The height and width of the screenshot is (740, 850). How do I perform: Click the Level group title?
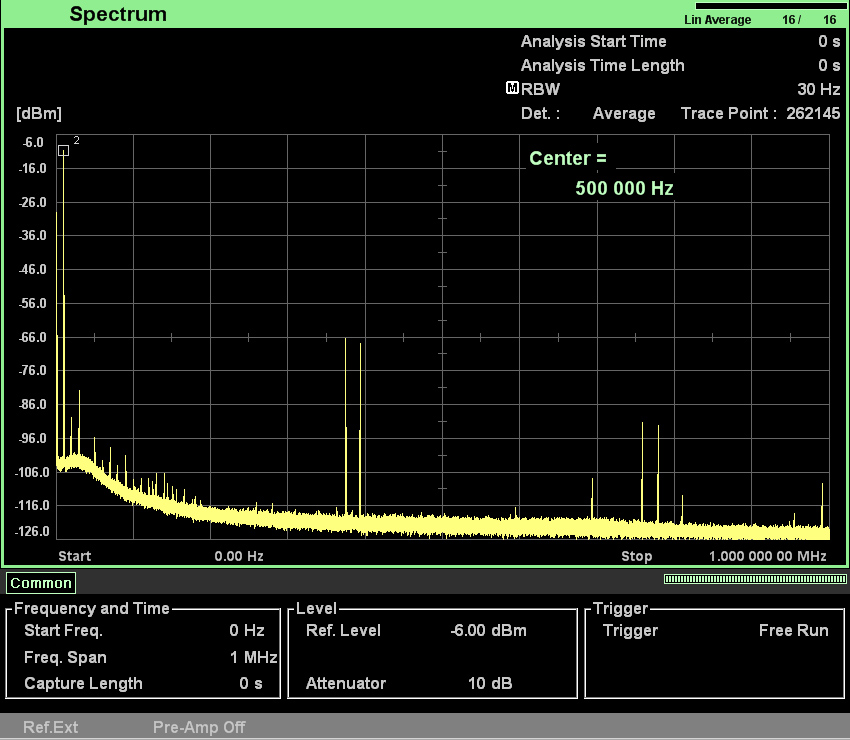pos(317,608)
